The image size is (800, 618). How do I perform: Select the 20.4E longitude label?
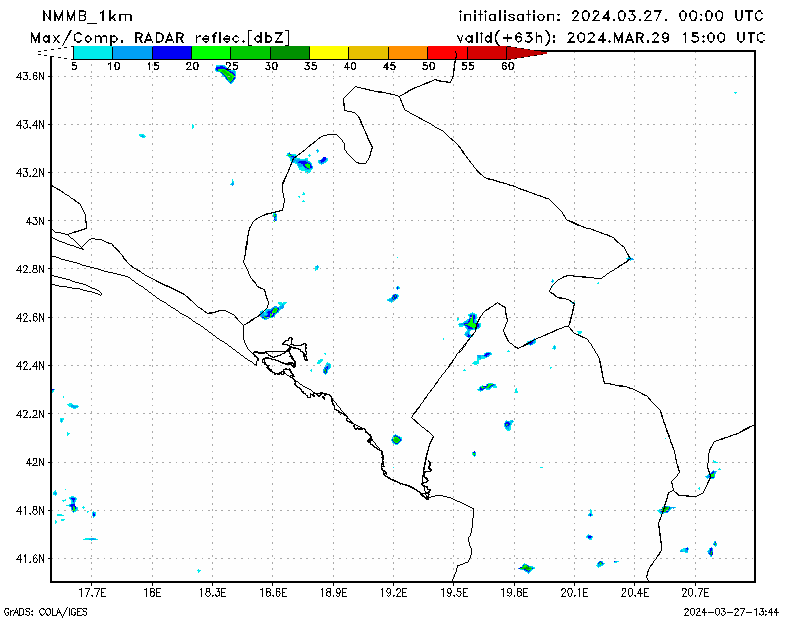click(634, 593)
